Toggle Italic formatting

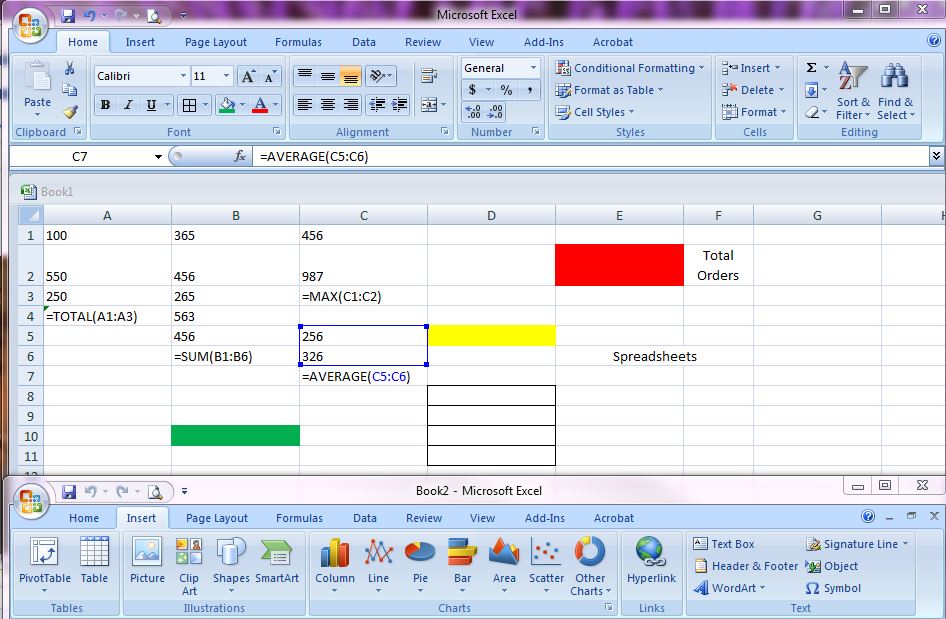pos(128,105)
